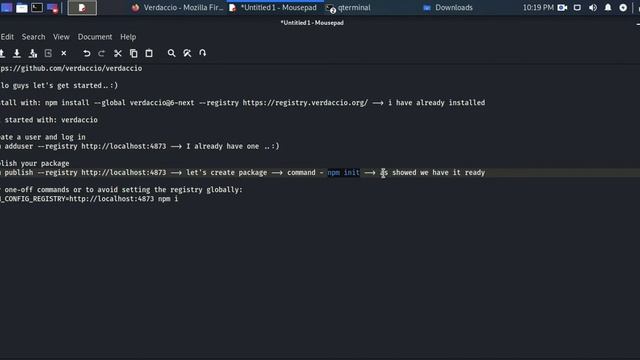Click the screen recorder camera tray icon
The height and width of the screenshot is (360, 640).
(562, 7)
